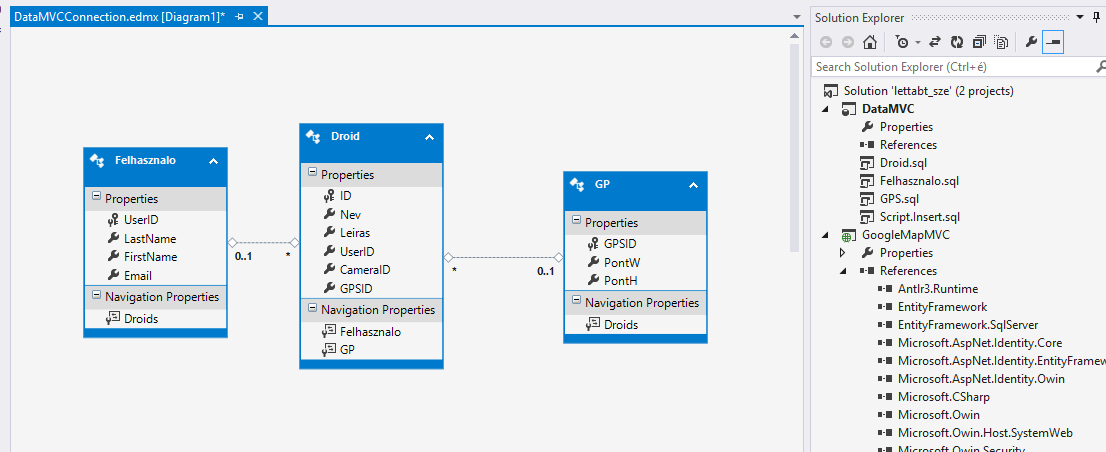Toggle the Show All Files icon
1106x452 pixels.
coord(1001,42)
